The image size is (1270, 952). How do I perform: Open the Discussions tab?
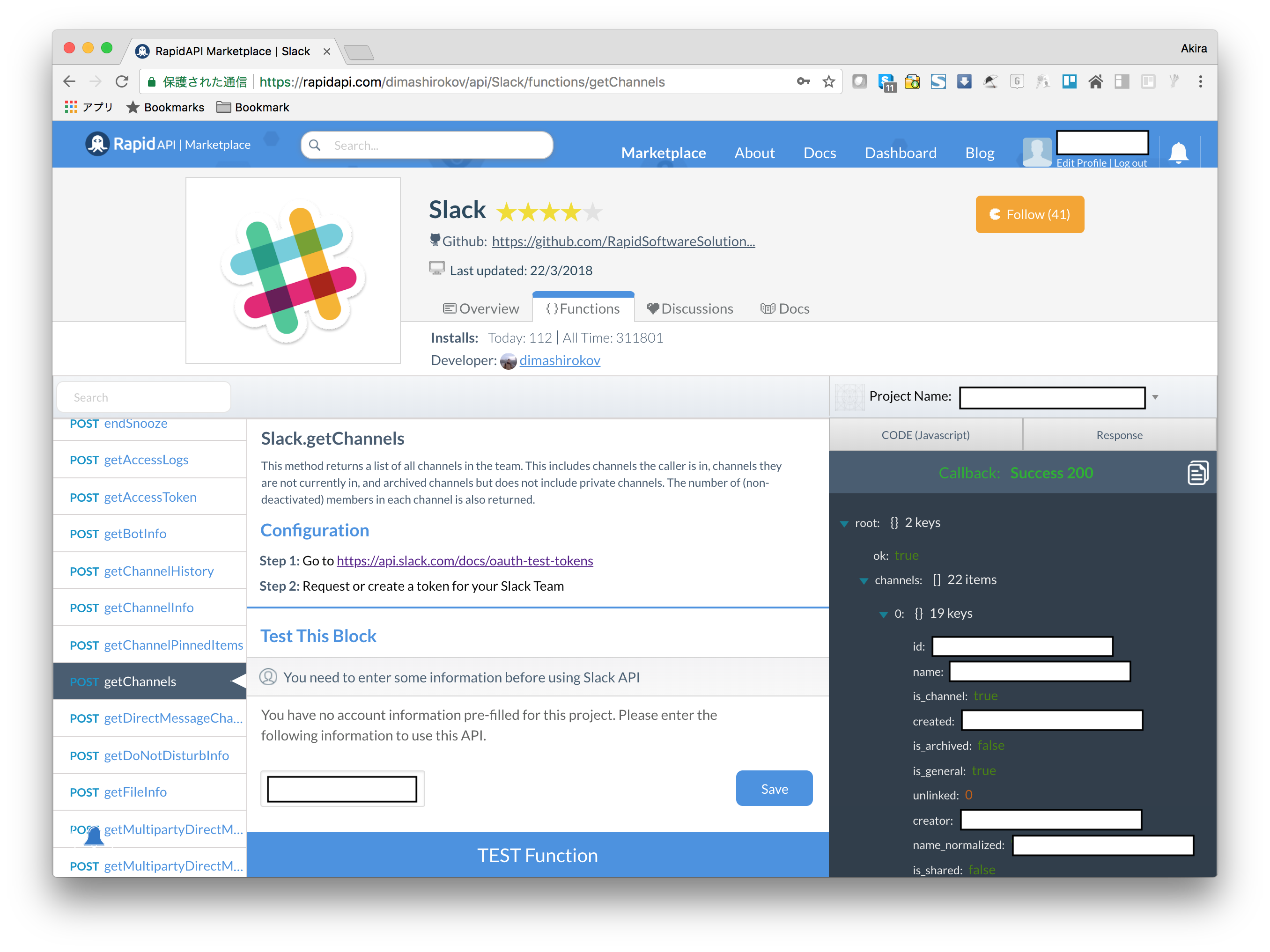[689, 309]
